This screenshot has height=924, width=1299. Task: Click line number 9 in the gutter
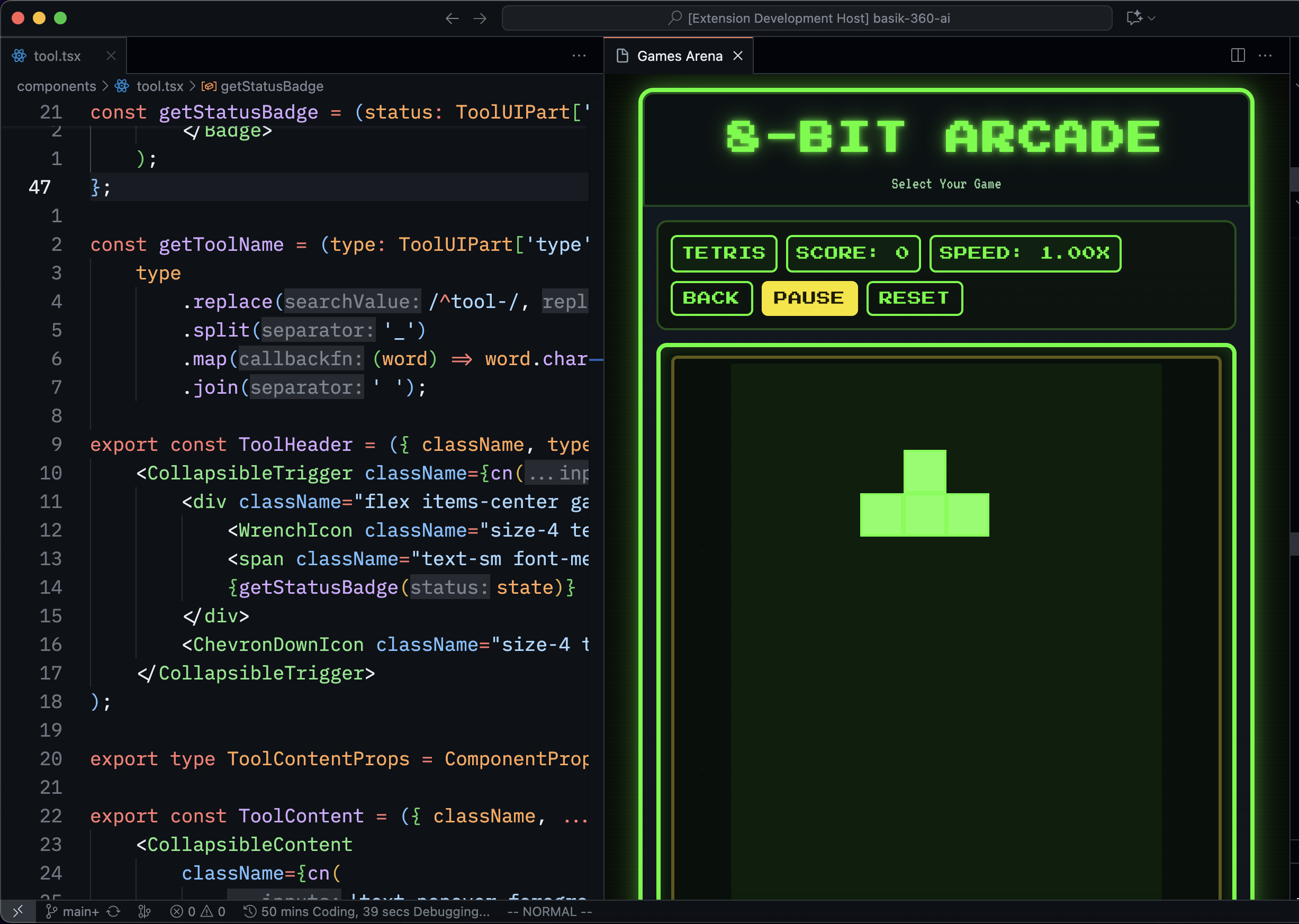click(56, 445)
